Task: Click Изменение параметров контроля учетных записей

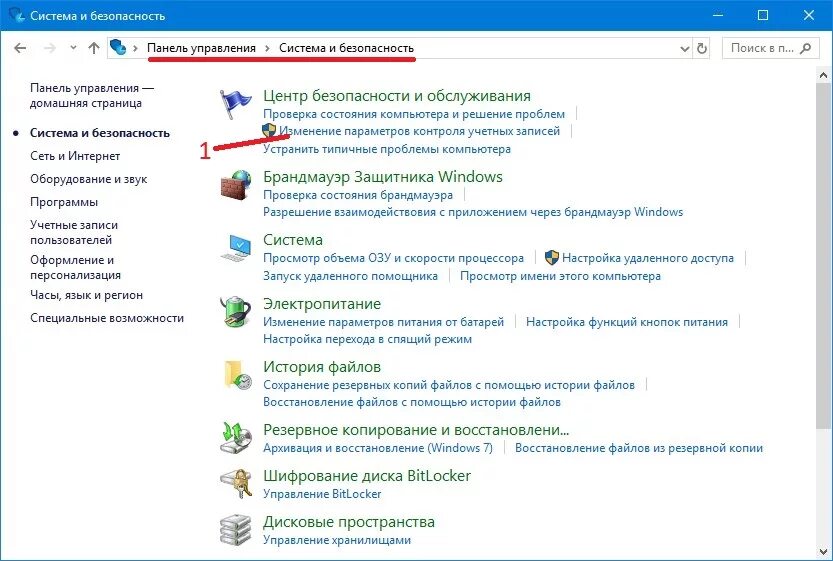Action: [420, 131]
